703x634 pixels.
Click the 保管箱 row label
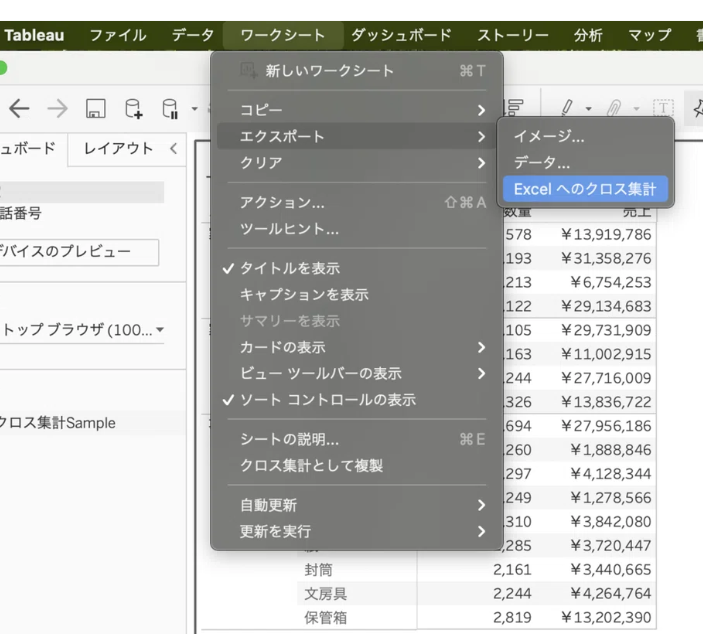(x=325, y=617)
